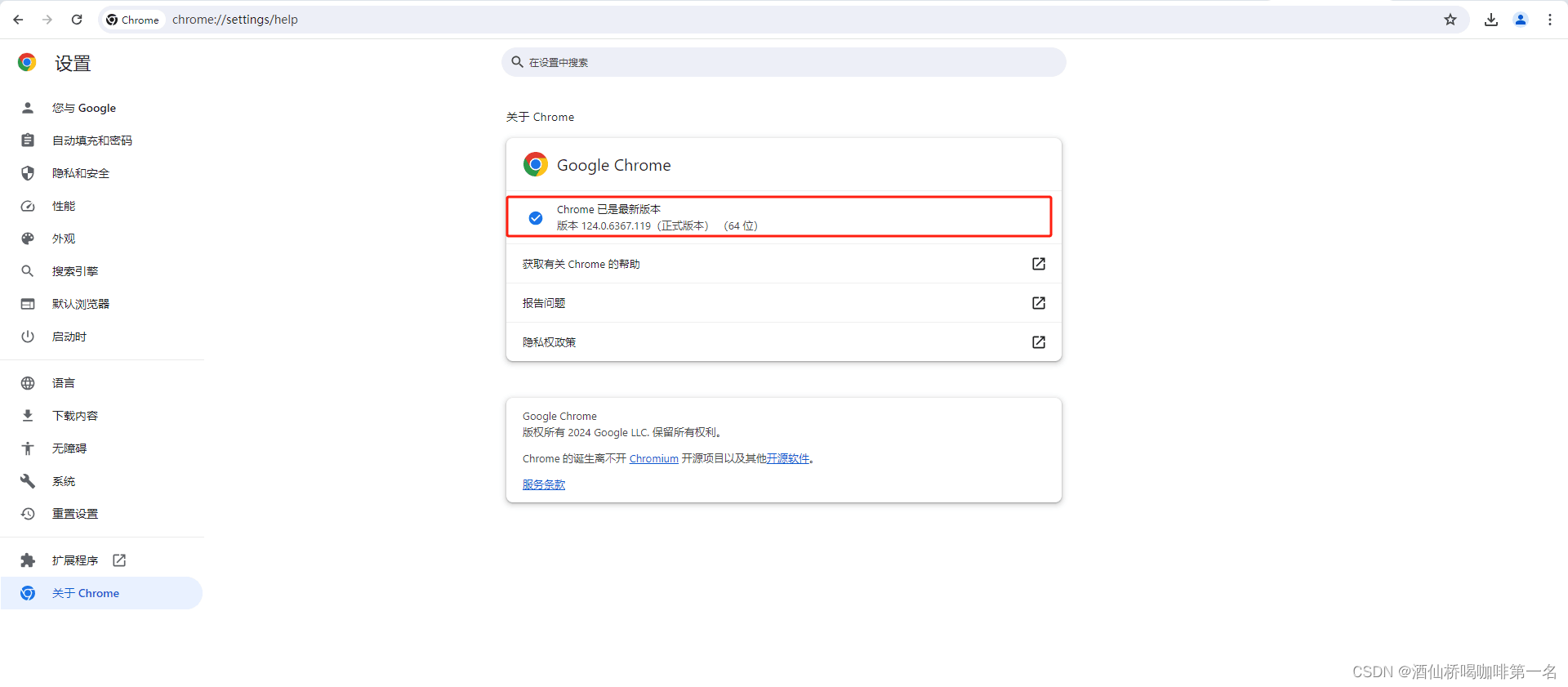
Task: Click magnifier icon for 搜索引擎
Action: (x=28, y=271)
